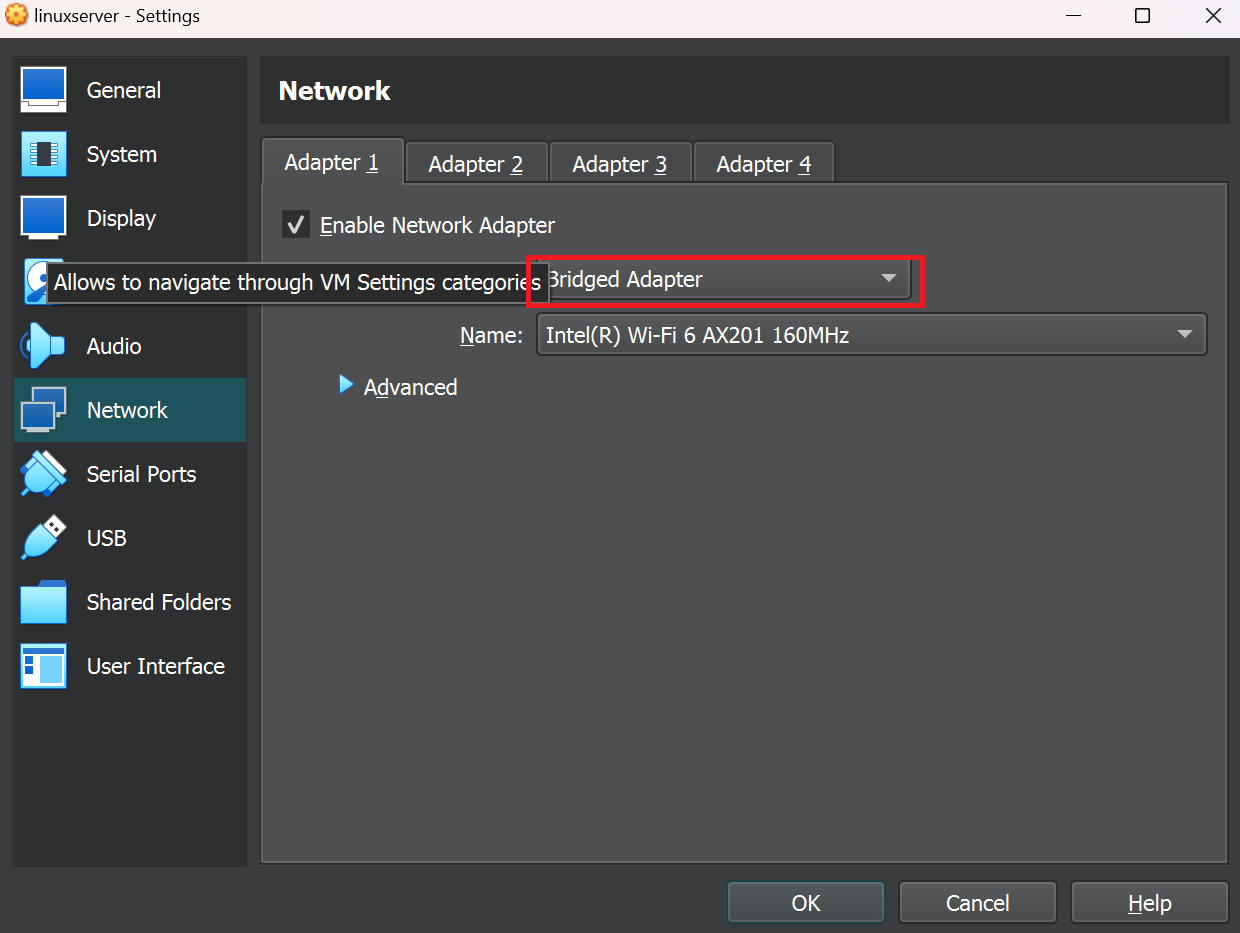Switch to the Adapter 3 tab
This screenshot has height=933, width=1240.
pyautogui.click(x=620, y=164)
